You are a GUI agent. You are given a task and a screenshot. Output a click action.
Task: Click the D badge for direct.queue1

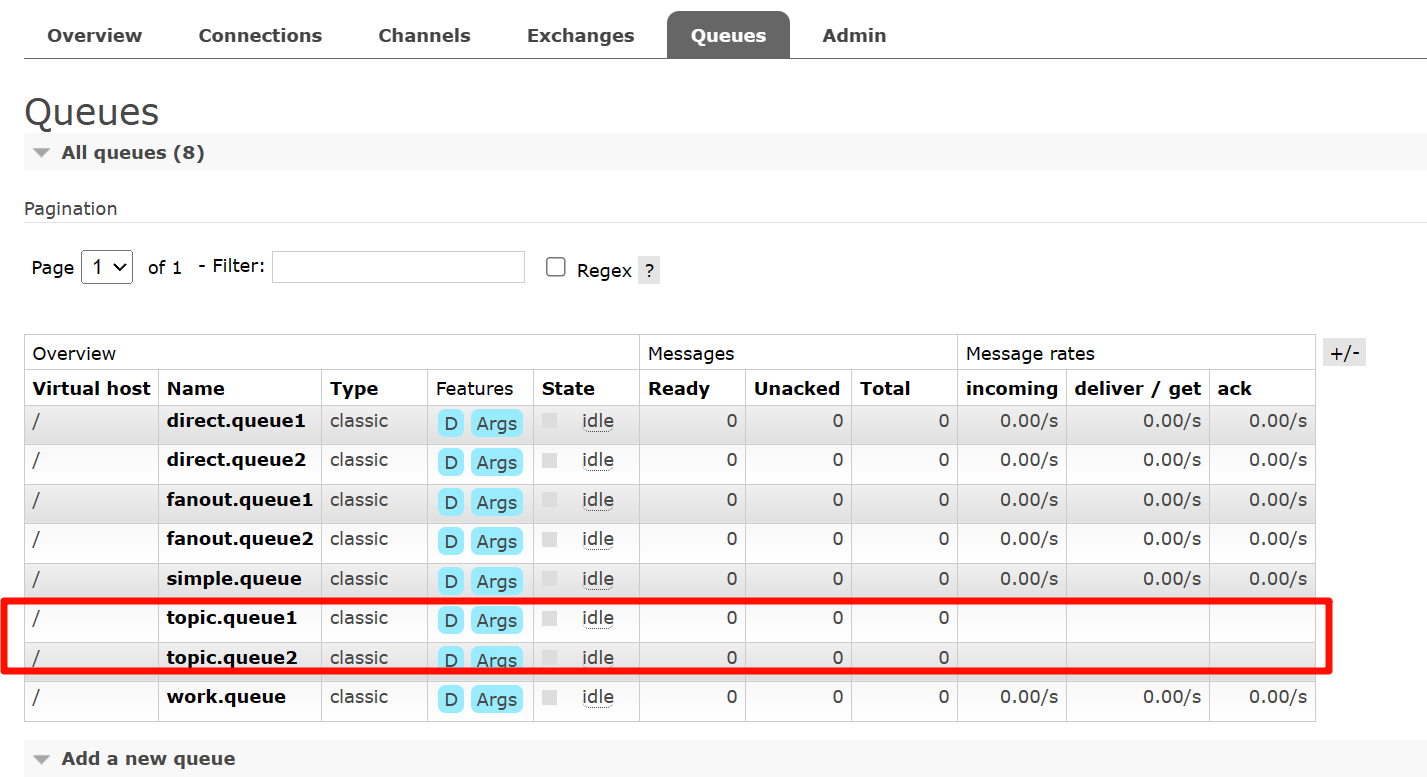[450, 423]
